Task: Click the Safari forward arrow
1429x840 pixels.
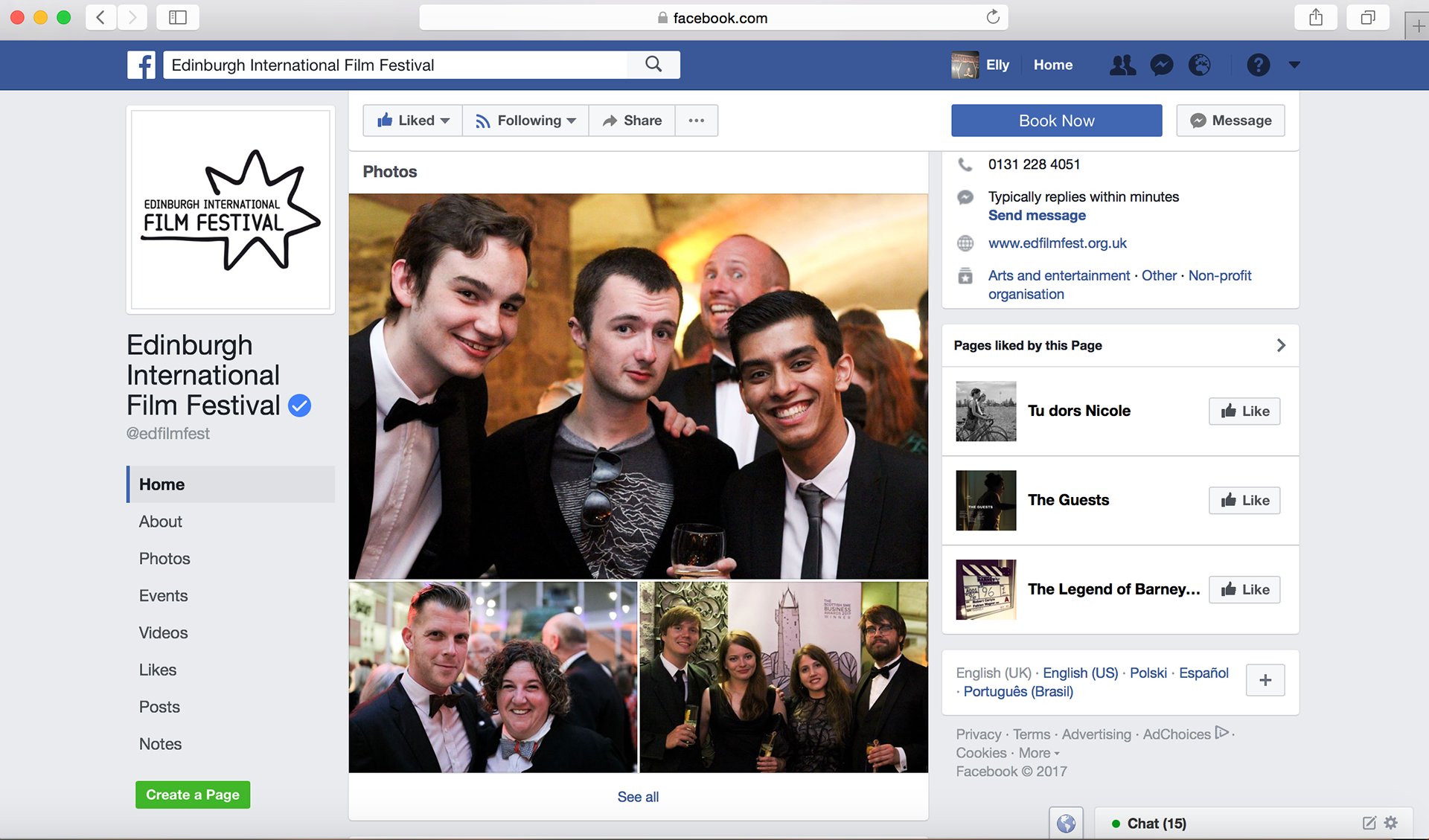Action: (132, 17)
